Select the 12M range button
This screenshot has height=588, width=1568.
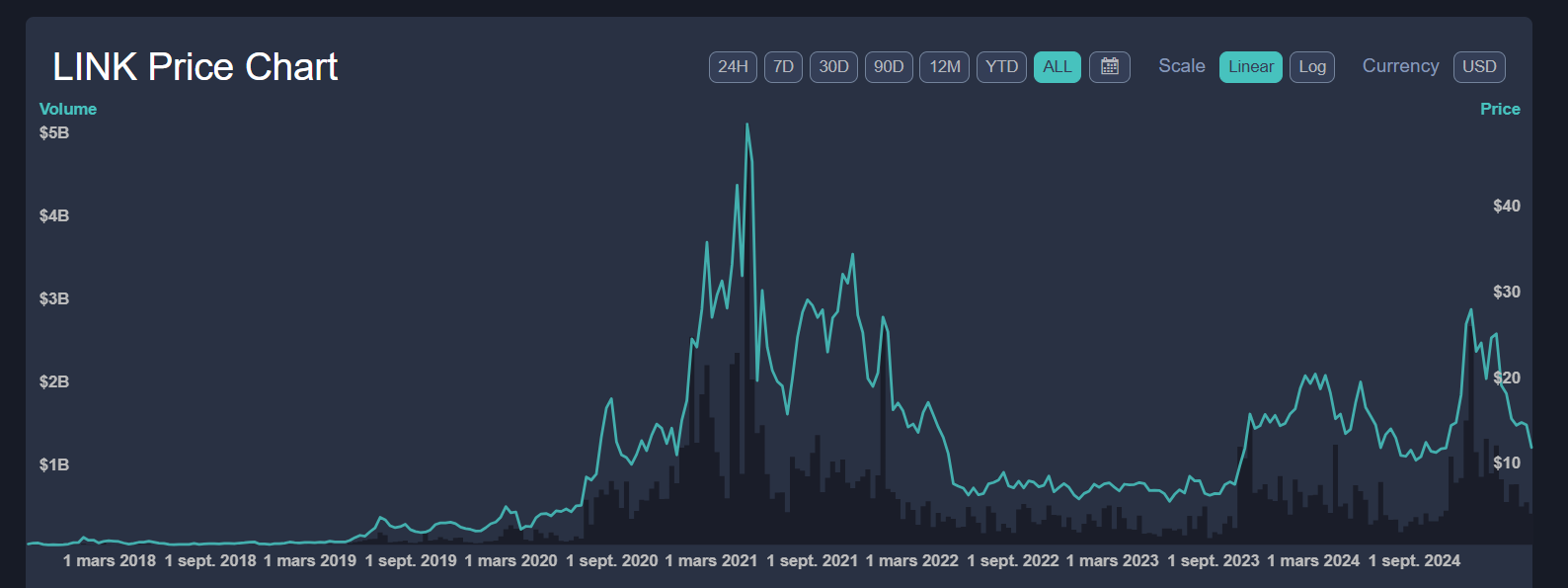tap(945, 67)
